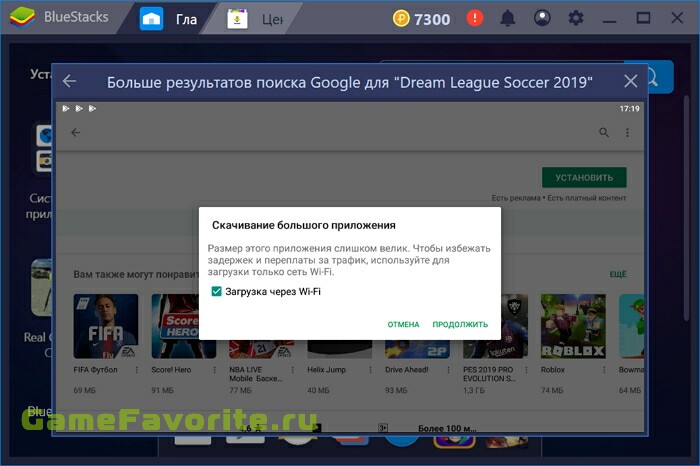Click the Drive Ahead! app title

pos(407,370)
